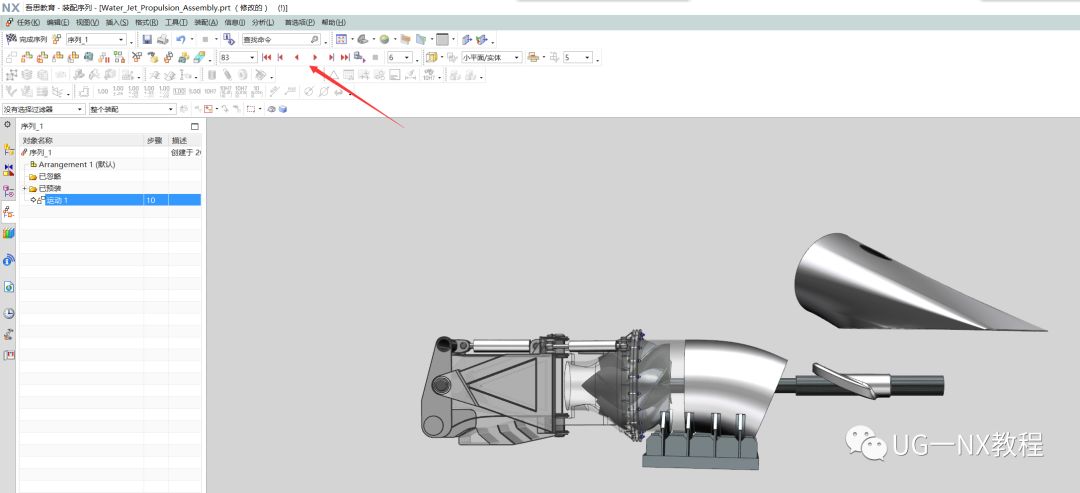Click the Disassemble icon
The height and width of the screenshot is (493, 1080).
58,57
